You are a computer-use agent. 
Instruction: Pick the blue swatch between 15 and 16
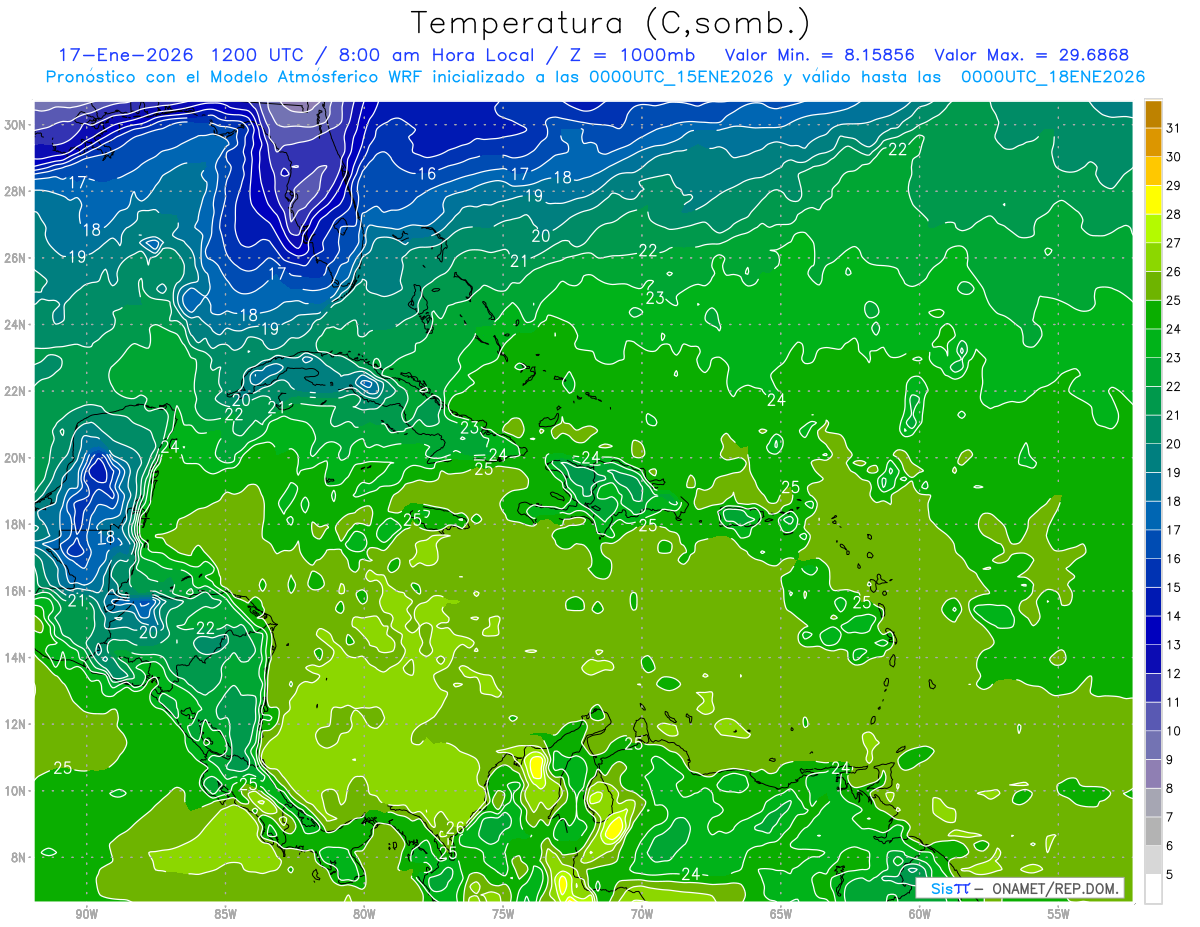pyautogui.click(x=1153, y=573)
